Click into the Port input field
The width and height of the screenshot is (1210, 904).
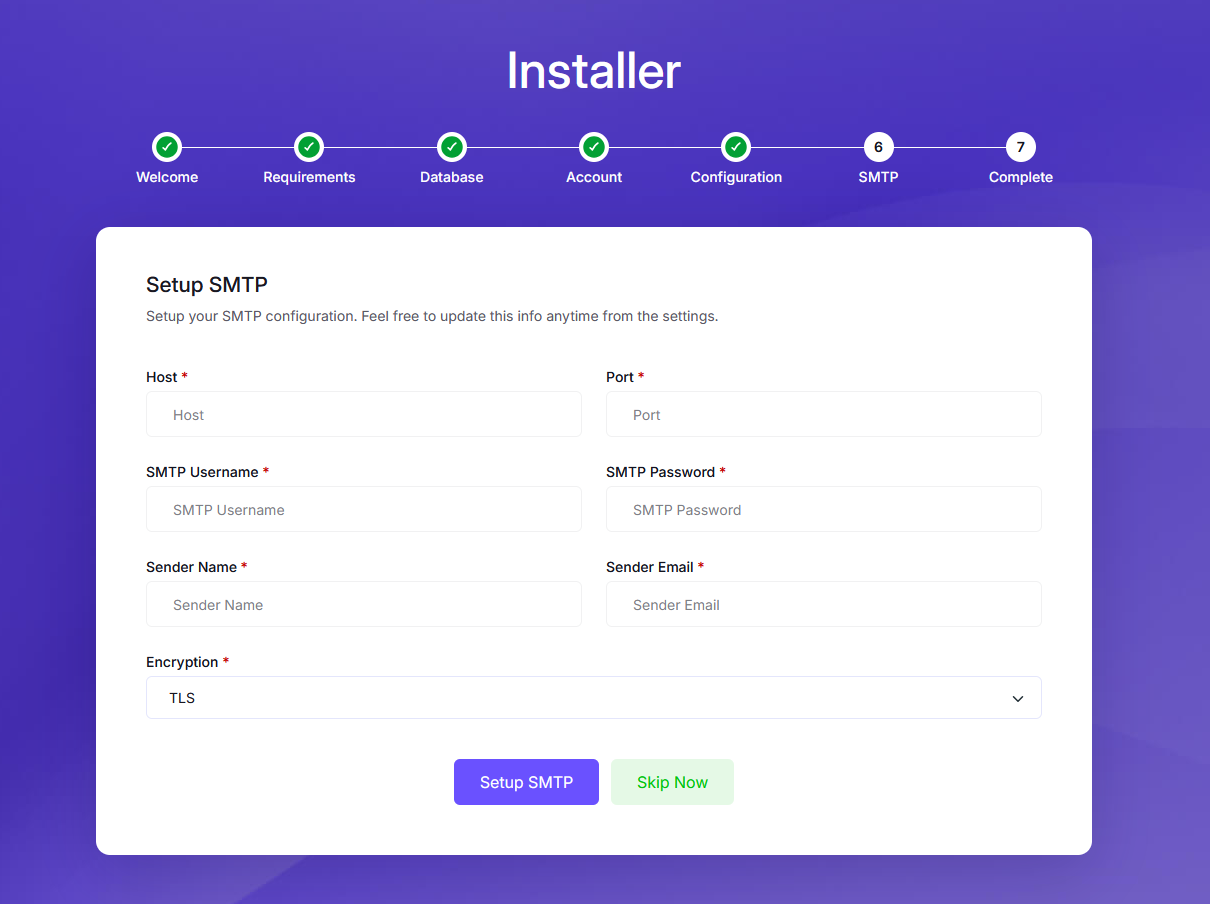coord(823,414)
